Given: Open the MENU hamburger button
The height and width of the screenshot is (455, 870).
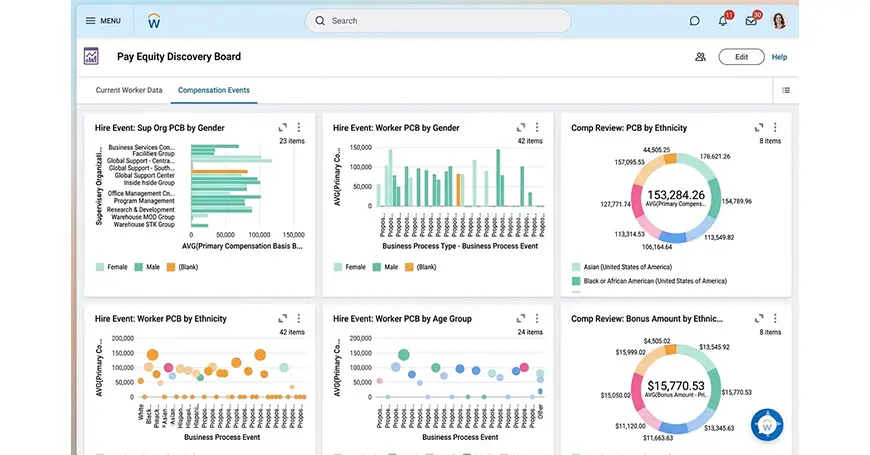Looking at the screenshot, I should point(103,20).
